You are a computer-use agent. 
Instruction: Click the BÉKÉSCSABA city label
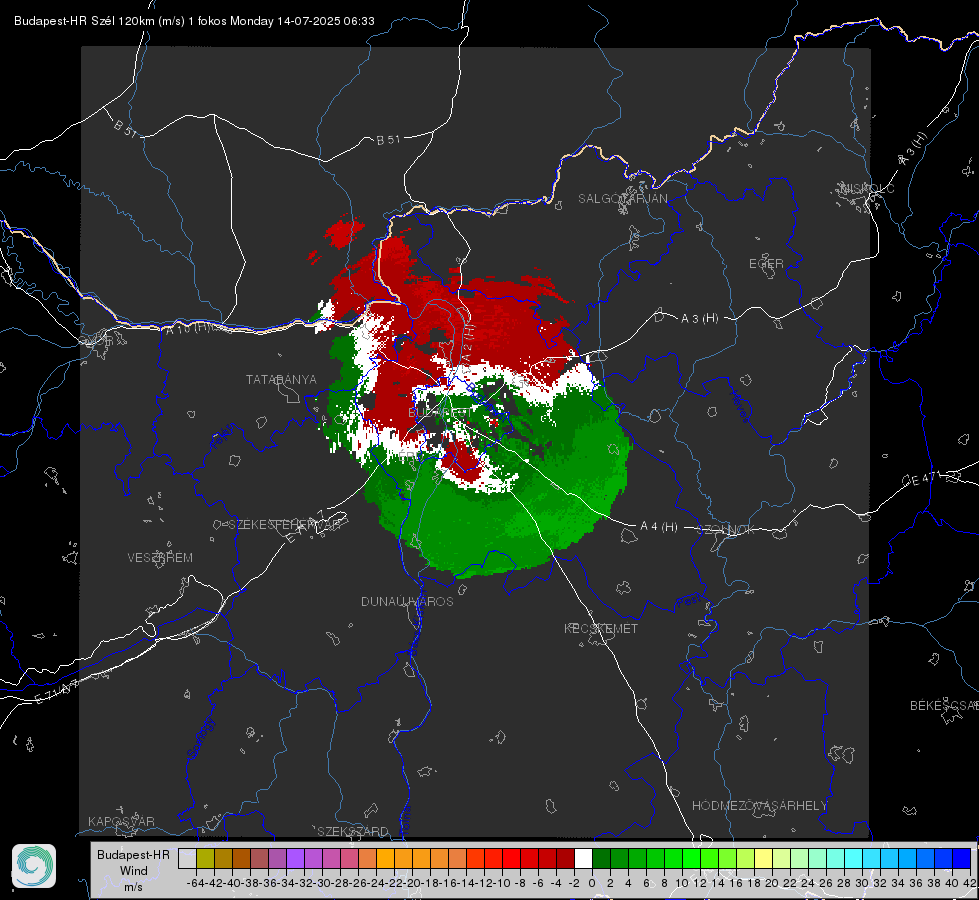(x=944, y=706)
